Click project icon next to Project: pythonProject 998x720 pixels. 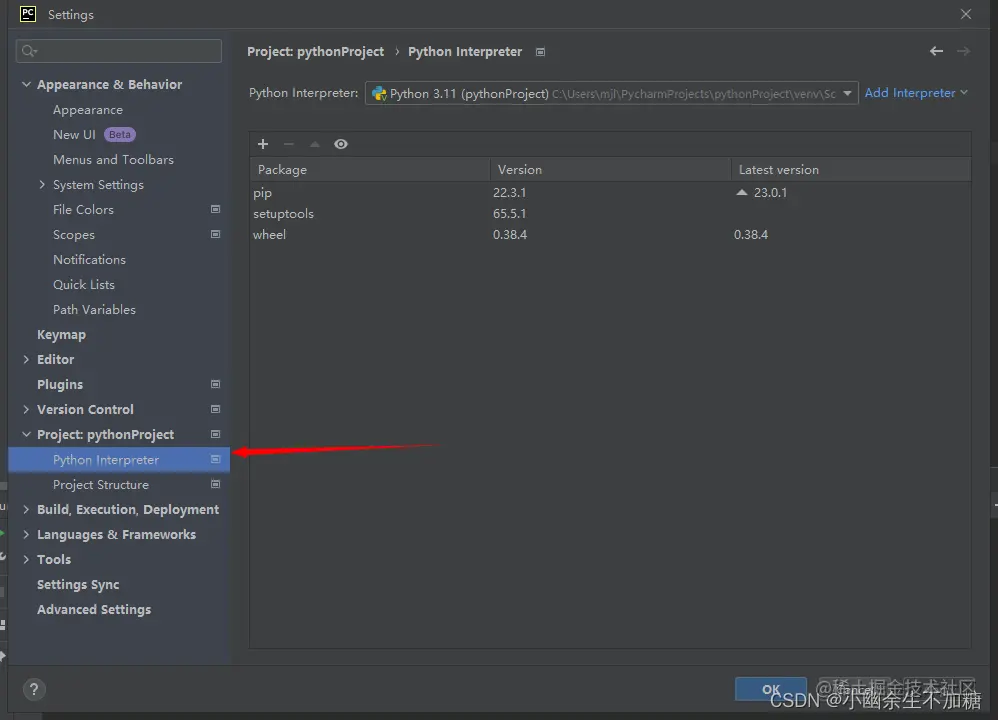pos(215,434)
